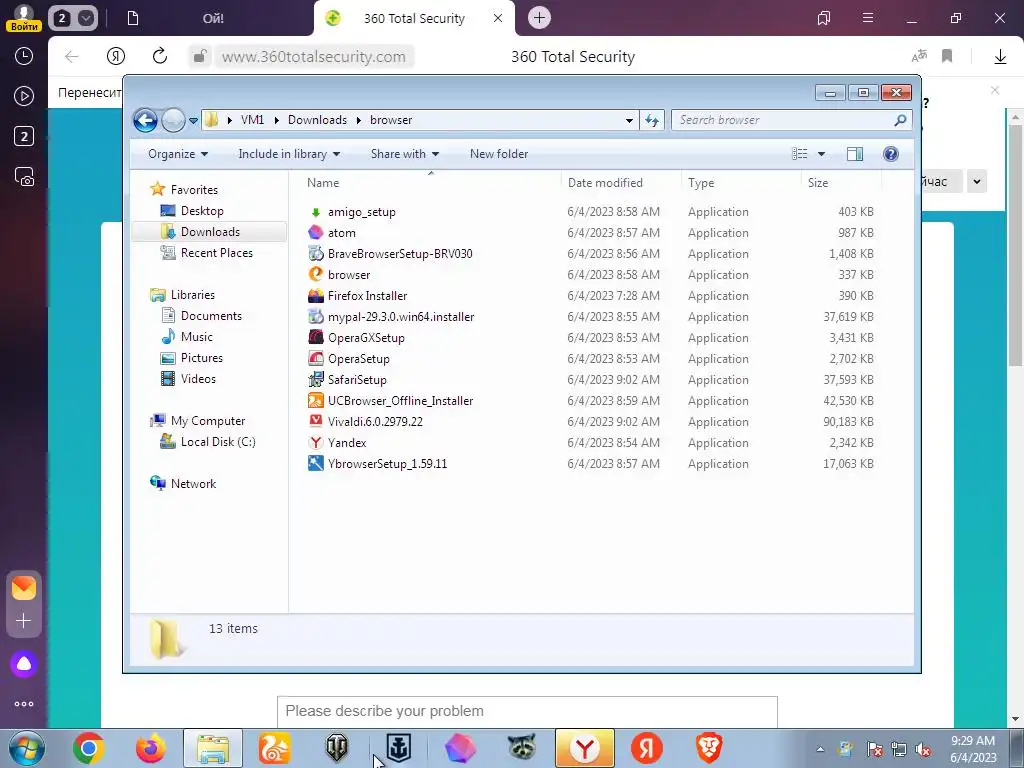This screenshot has height=768, width=1024.
Task: Select YbrowserSetup_1.59.11 file
Action: tap(387, 464)
